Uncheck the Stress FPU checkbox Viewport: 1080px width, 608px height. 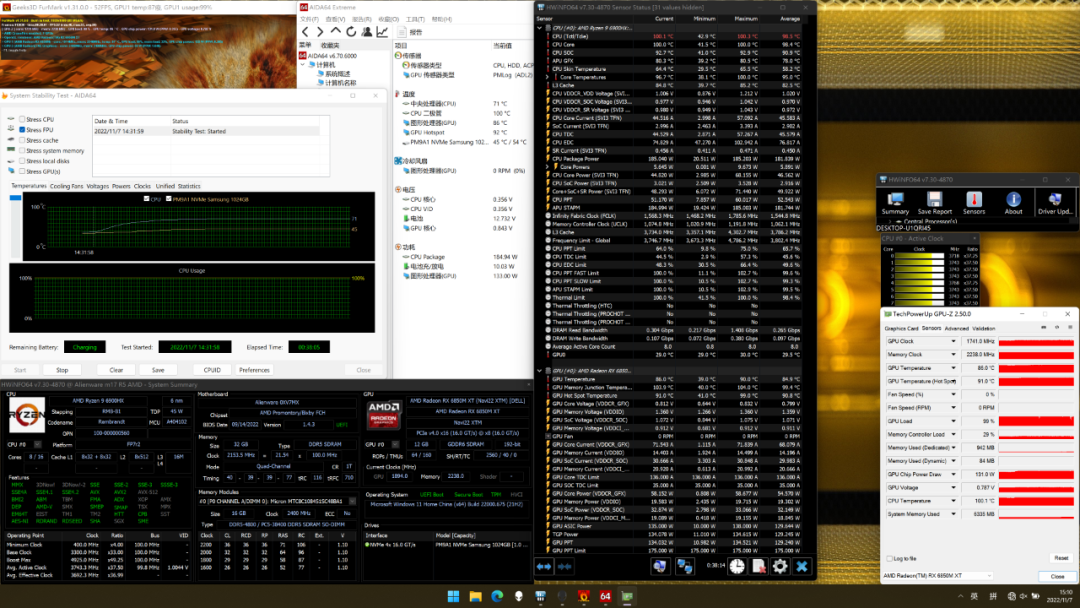pos(23,130)
